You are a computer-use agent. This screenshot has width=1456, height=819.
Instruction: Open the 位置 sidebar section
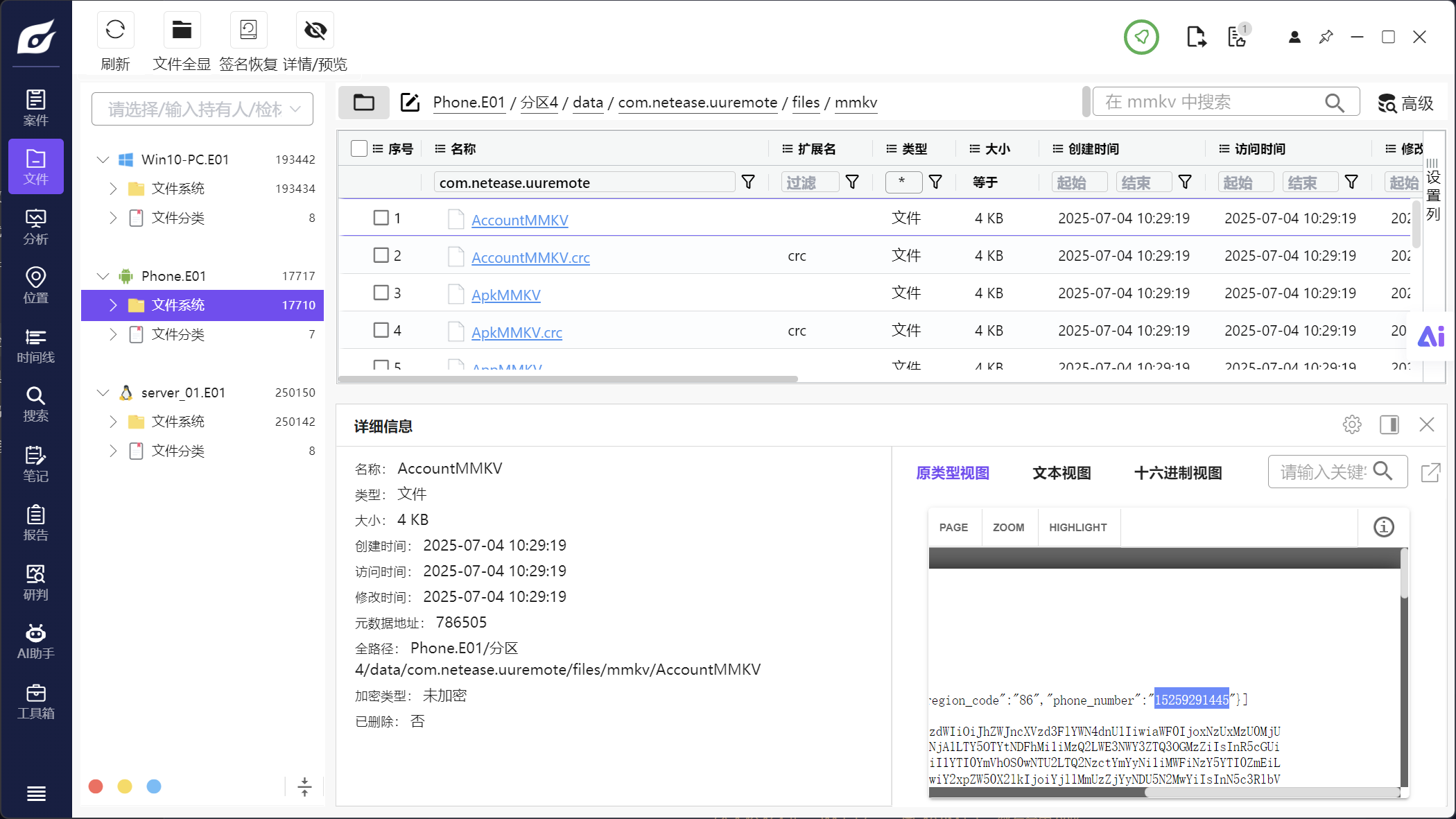[x=36, y=286]
